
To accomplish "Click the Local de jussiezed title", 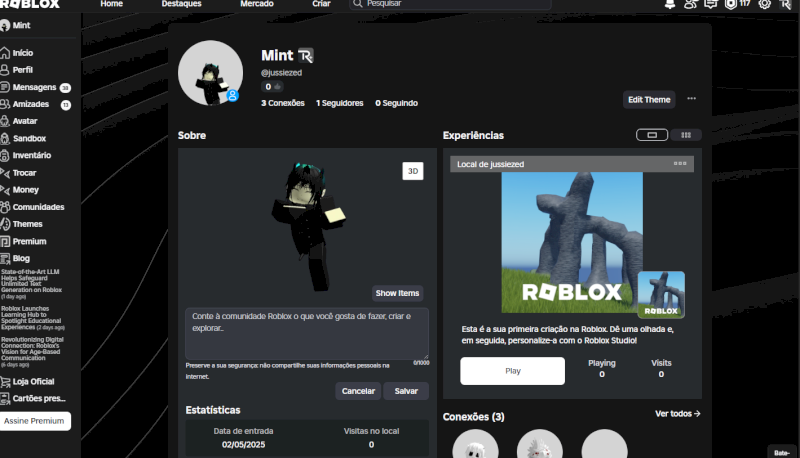I will 490,164.
